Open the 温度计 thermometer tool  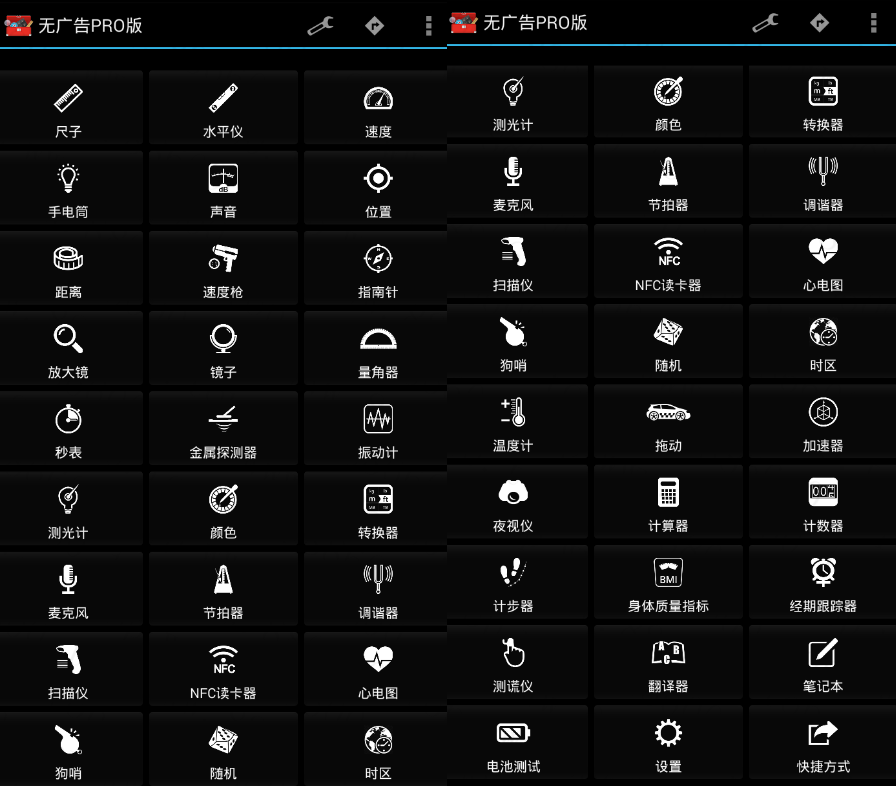(x=513, y=422)
